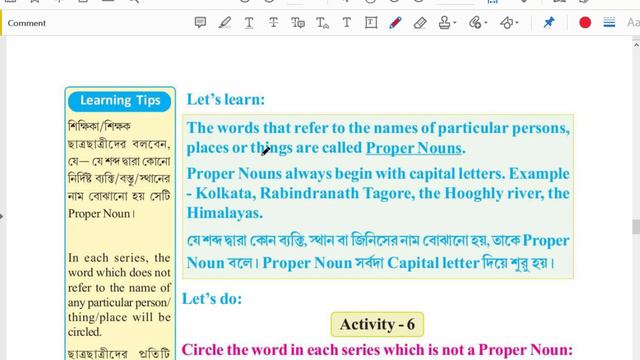This screenshot has width=640, height=360.
Task: Click the 'Activity - 6' label
Action: tap(377, 324)
